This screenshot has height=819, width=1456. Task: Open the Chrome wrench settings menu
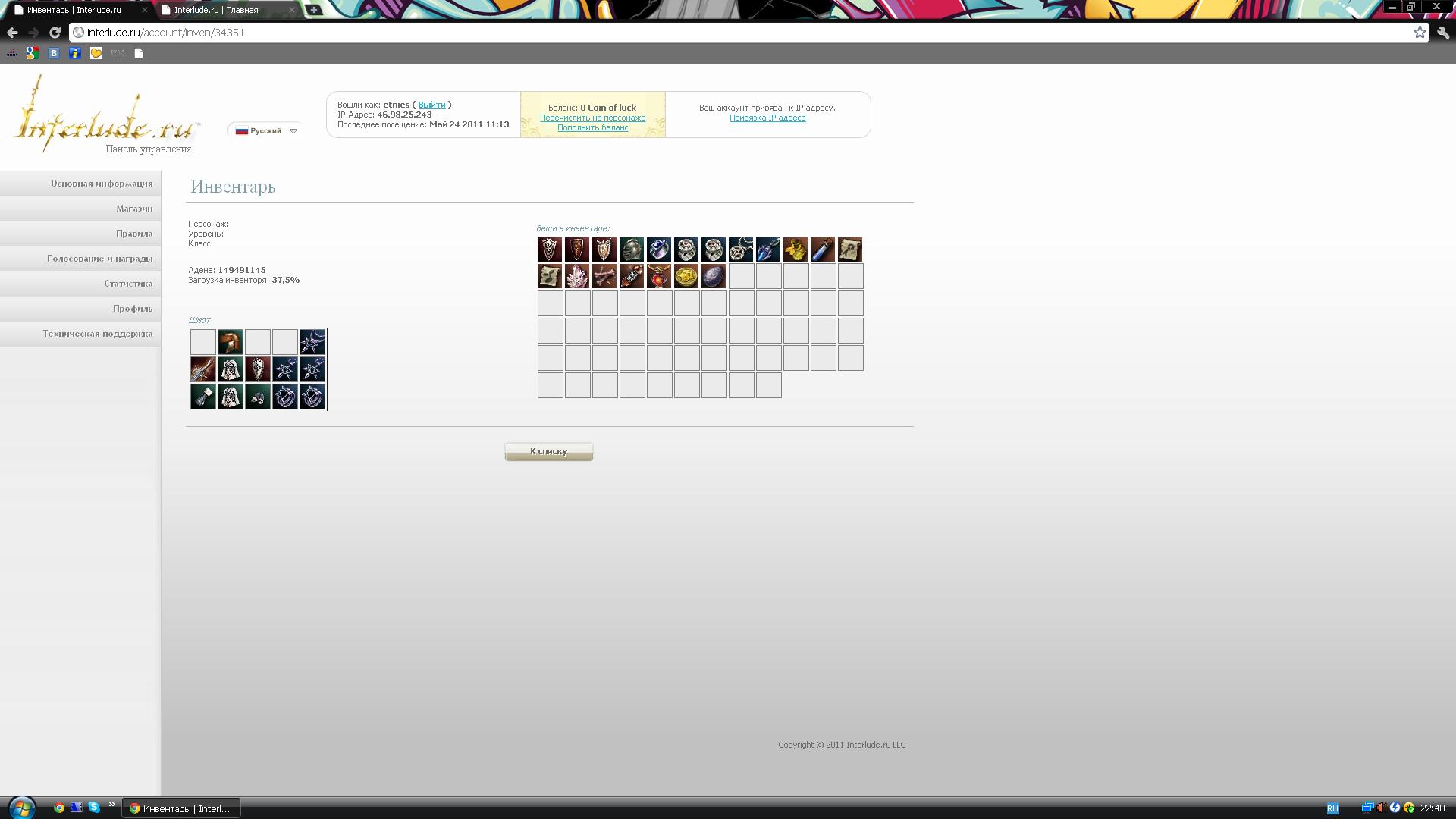1442,33
